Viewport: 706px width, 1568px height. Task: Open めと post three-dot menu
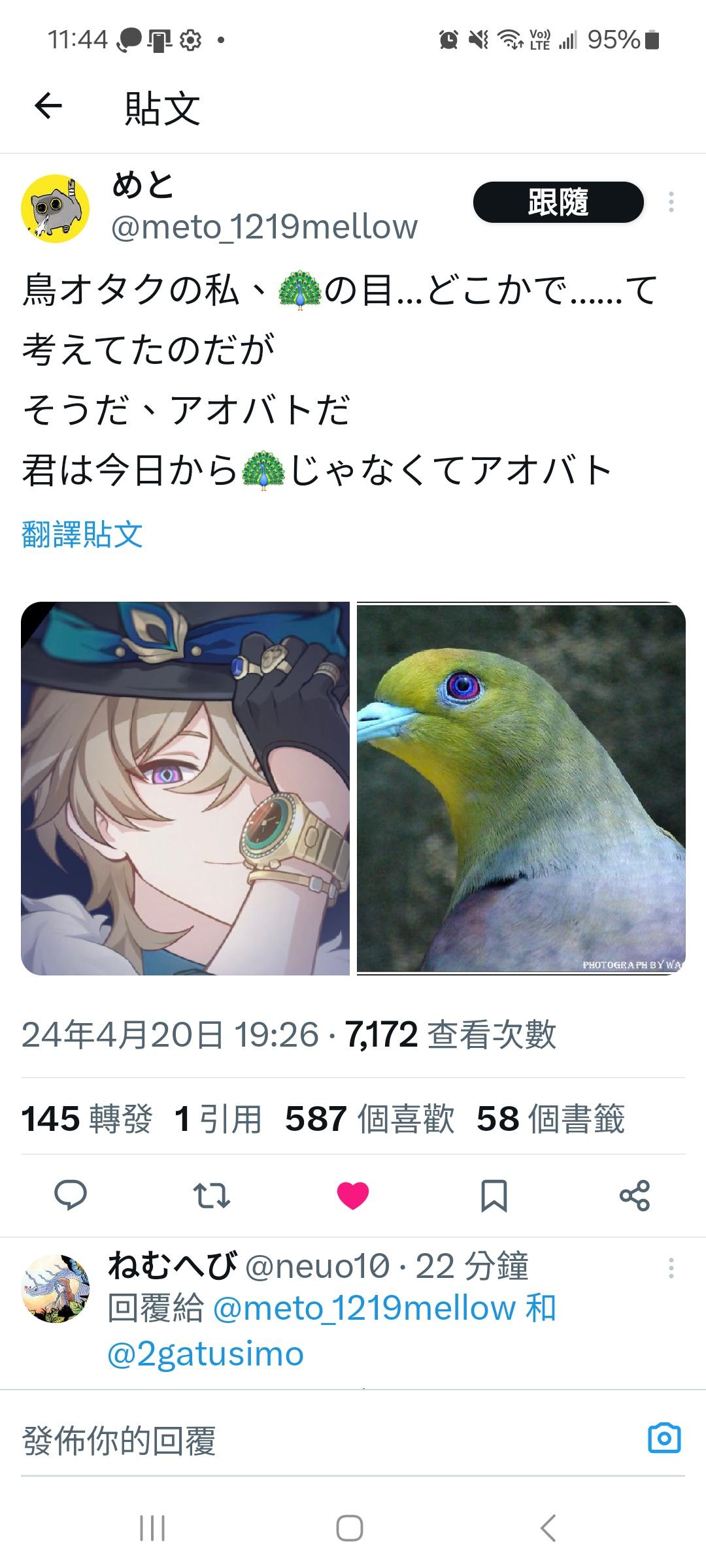coord(671,203)
